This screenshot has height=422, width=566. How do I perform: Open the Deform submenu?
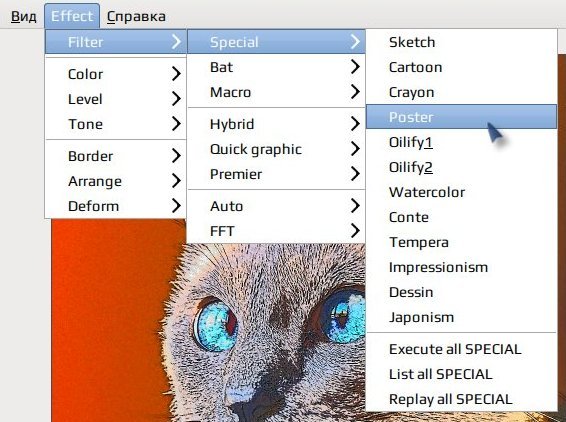coord(116,206)
